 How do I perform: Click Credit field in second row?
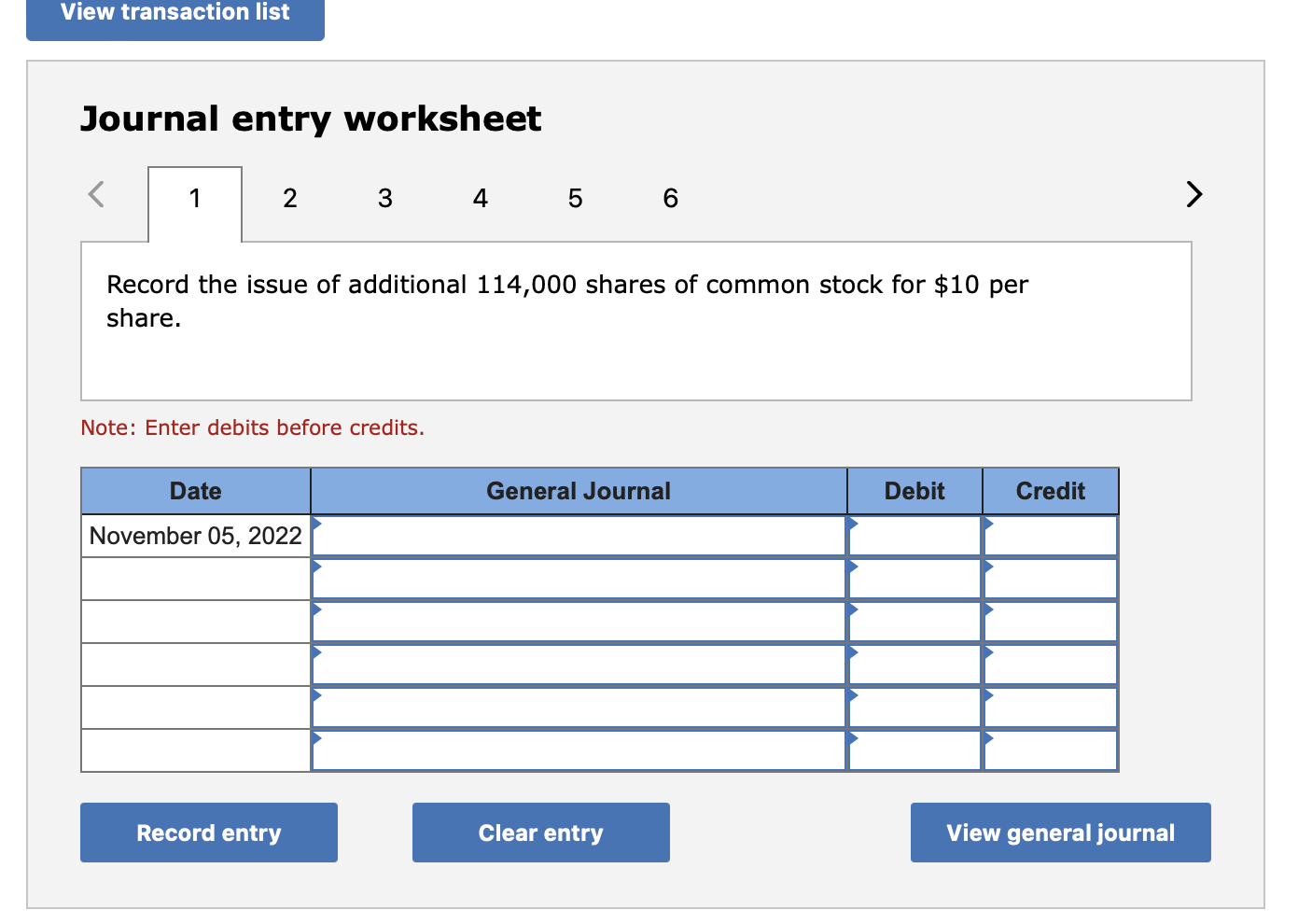click(1051, 579)
